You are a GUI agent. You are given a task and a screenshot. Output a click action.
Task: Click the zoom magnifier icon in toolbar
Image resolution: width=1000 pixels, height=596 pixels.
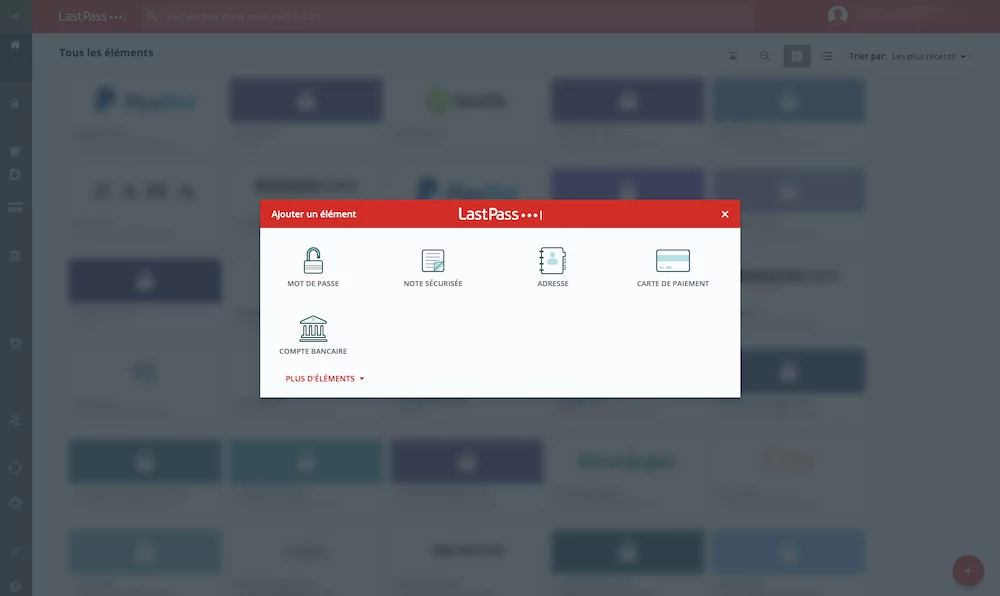click(x=765, y=56)
